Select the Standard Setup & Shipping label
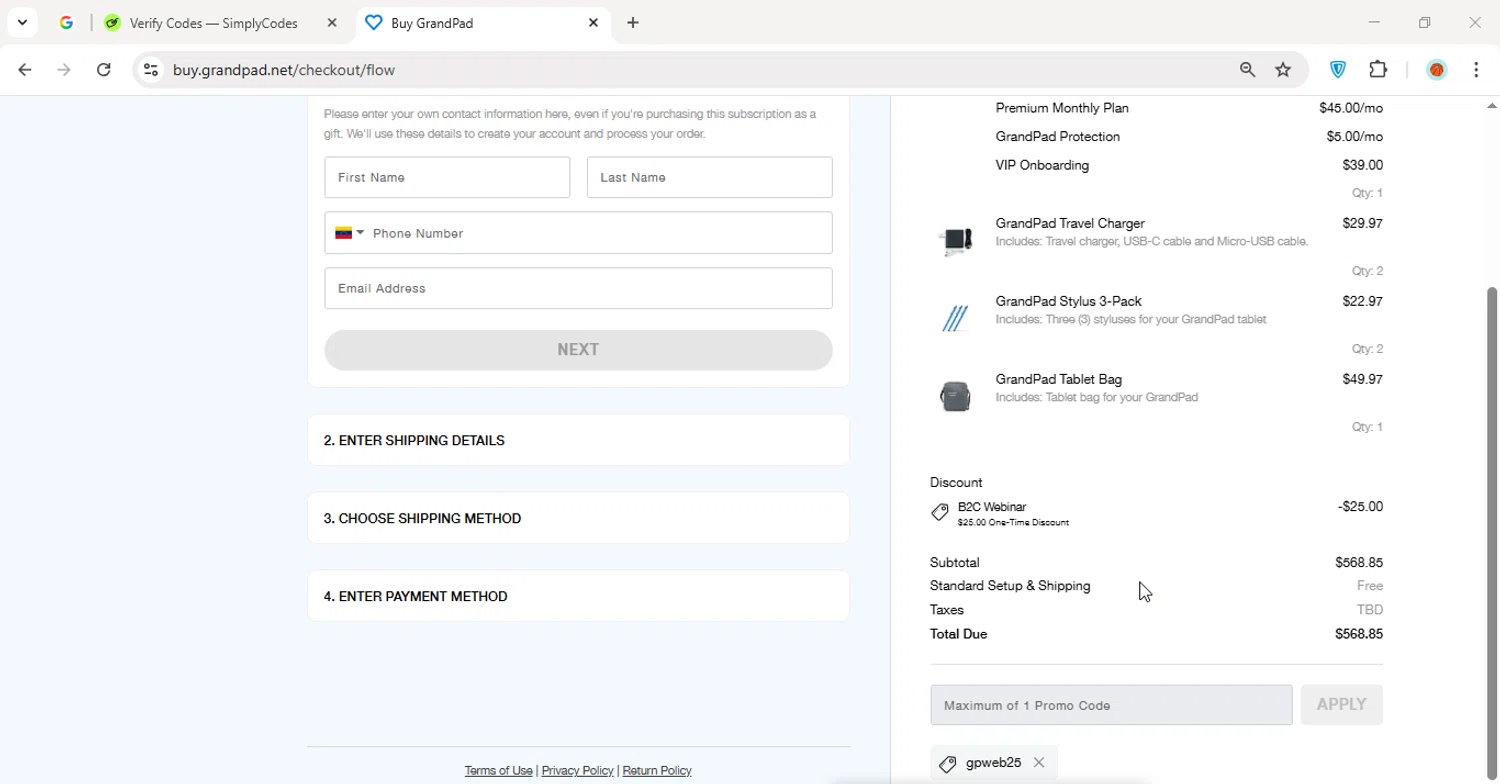The width and height of the screenshot is (1500, 784). tap(1010, 586)
